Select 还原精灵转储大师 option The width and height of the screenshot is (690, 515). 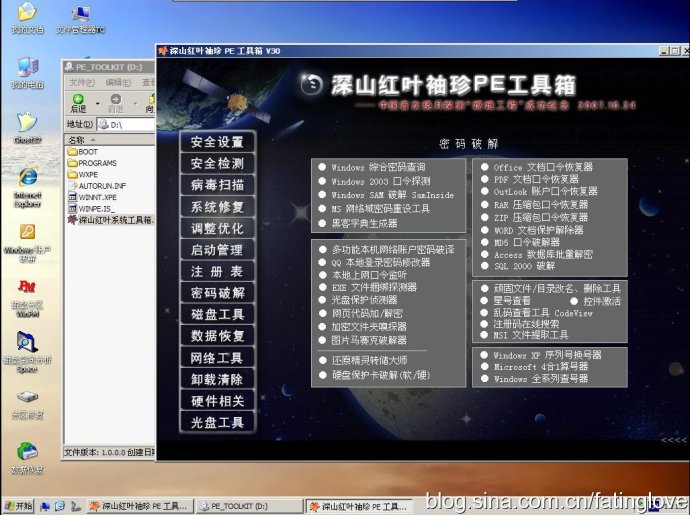(363, 360)
